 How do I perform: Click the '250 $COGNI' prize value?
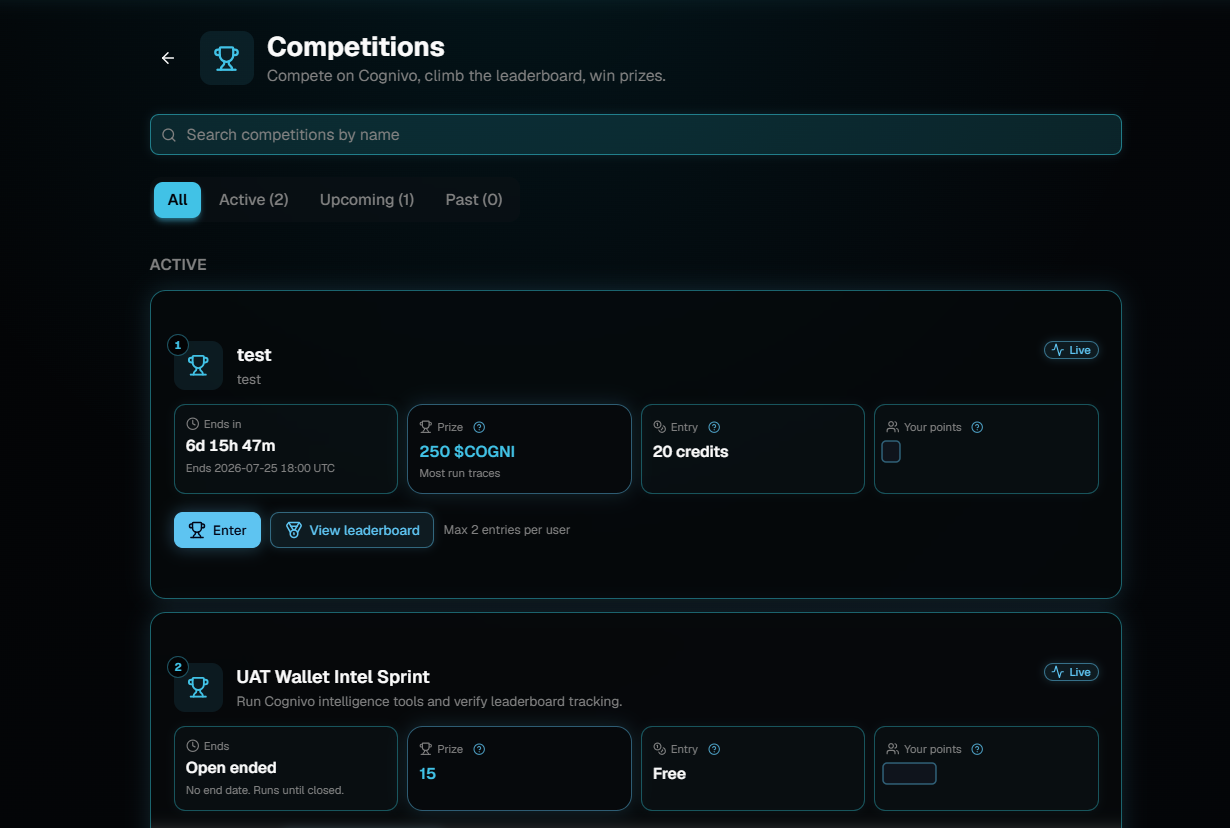(467, 452)
